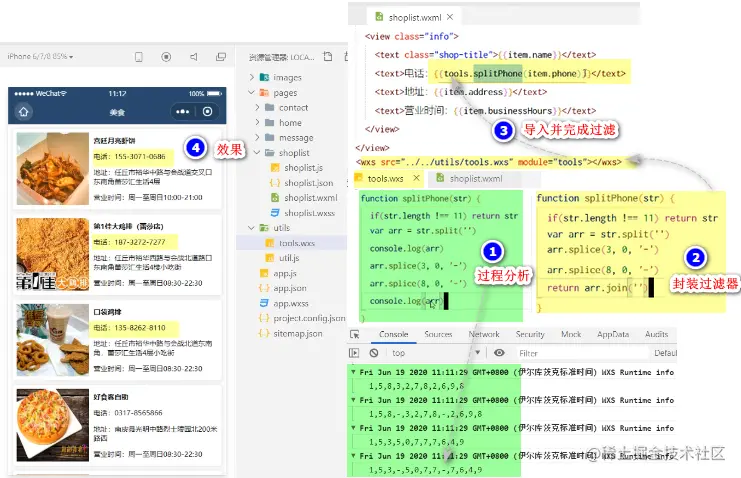Click the phone rotate device icon
This screenshot has width=741, height=478.
click(x=138, y=57)
